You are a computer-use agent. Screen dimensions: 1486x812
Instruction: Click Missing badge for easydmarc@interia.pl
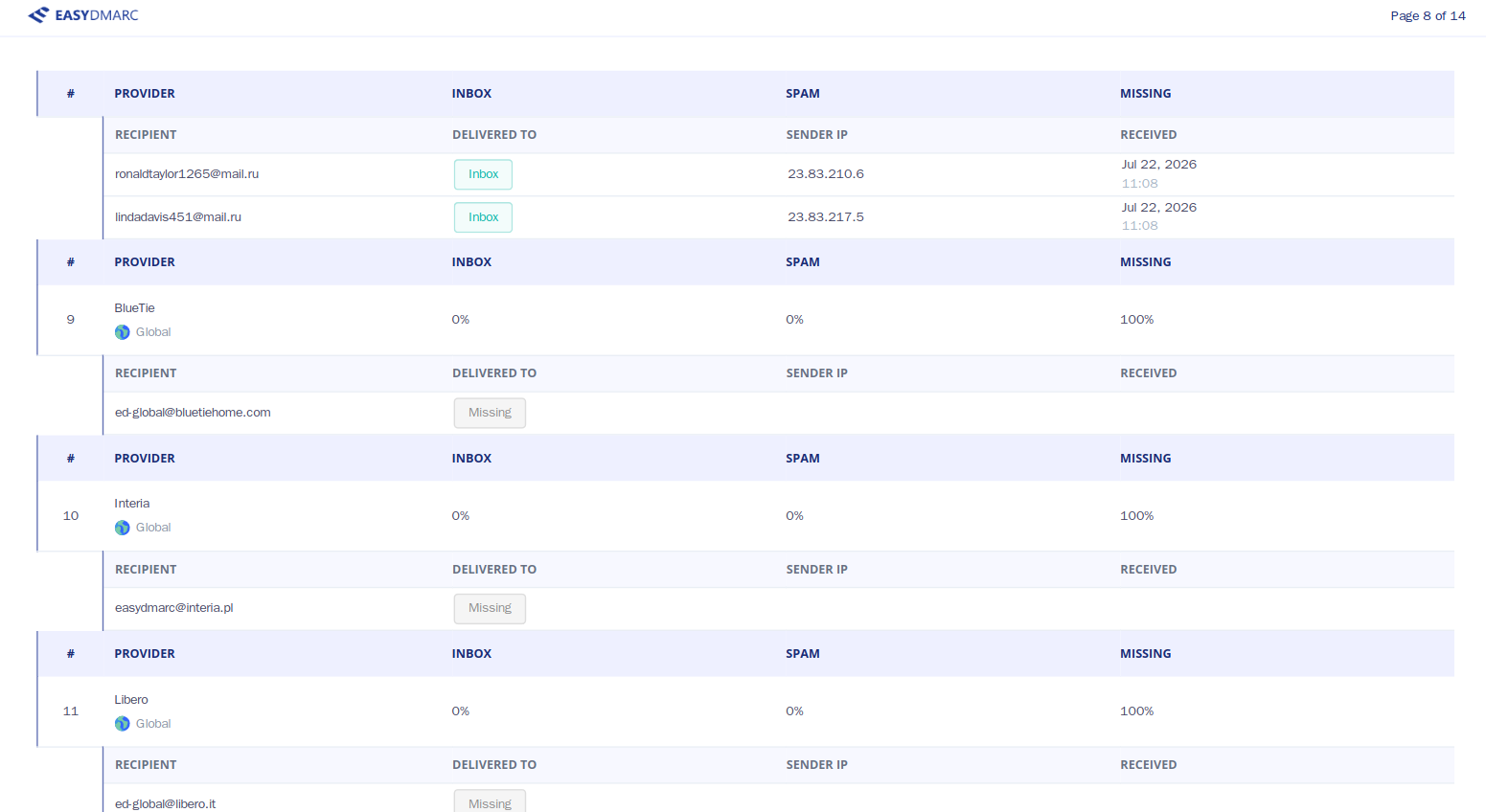490,608
